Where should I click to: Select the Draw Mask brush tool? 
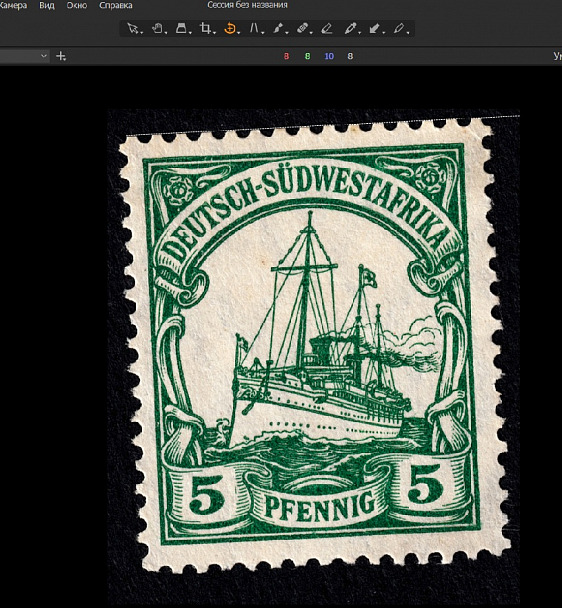tap(278, 29)
